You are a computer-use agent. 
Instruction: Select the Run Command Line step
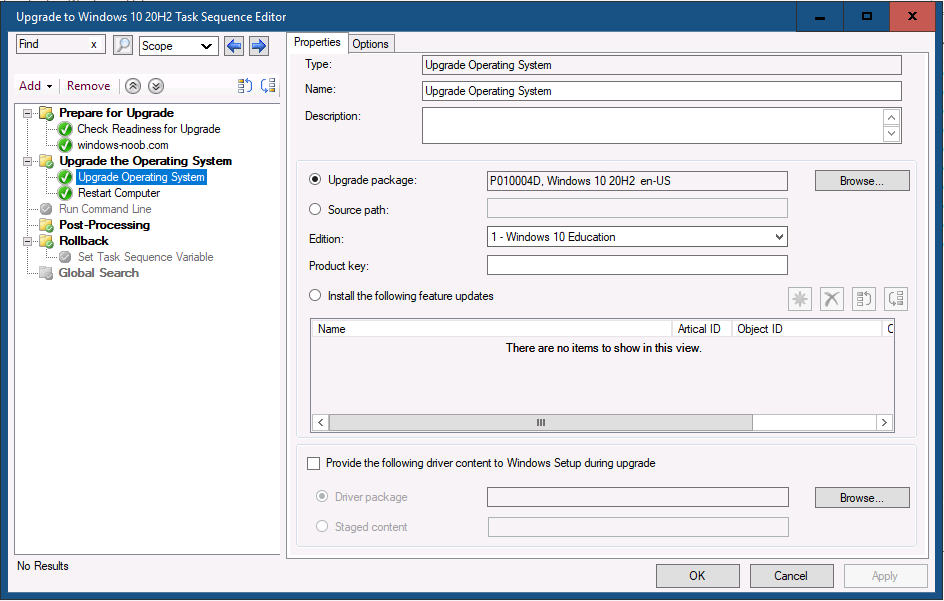pos(105,209)
